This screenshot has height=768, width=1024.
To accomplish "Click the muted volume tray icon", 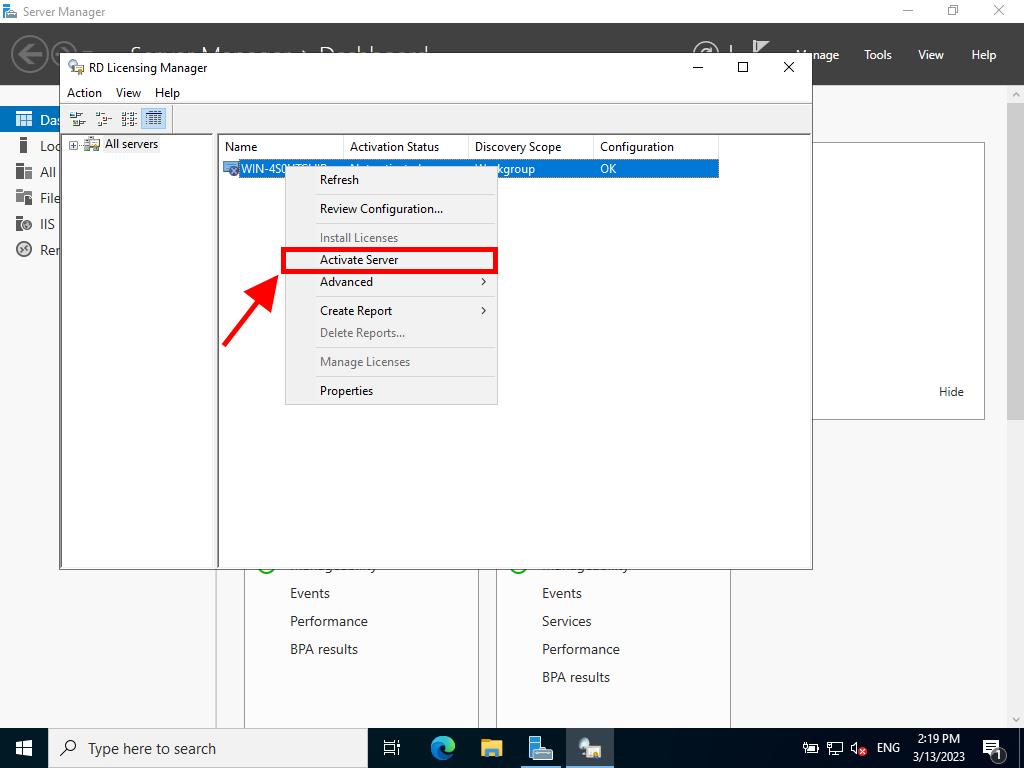I will coord(858,748).
